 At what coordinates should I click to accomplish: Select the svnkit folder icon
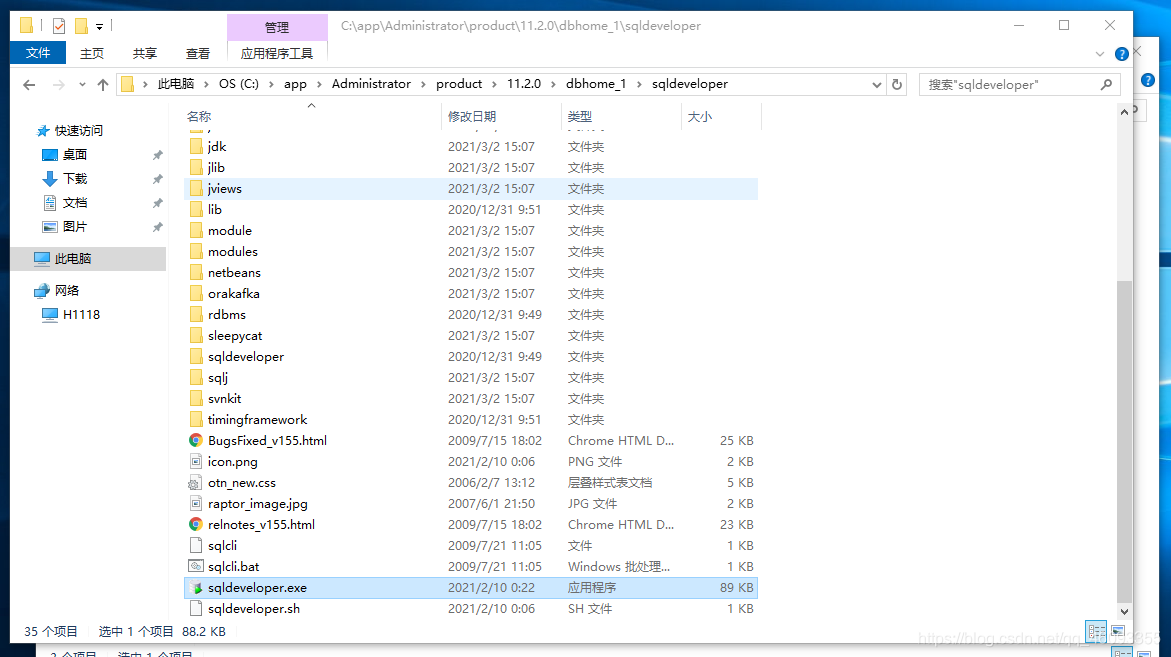(x=196, y=399)
